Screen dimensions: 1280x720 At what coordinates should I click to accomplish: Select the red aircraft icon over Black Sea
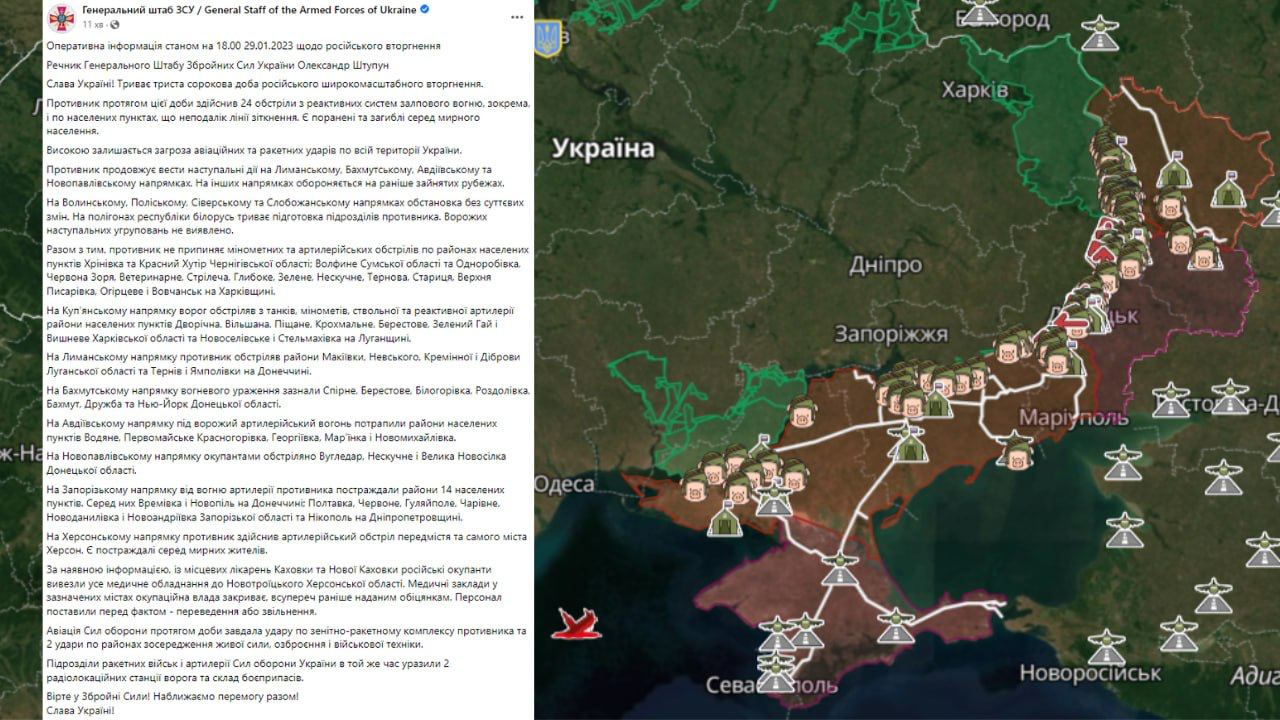576,624
